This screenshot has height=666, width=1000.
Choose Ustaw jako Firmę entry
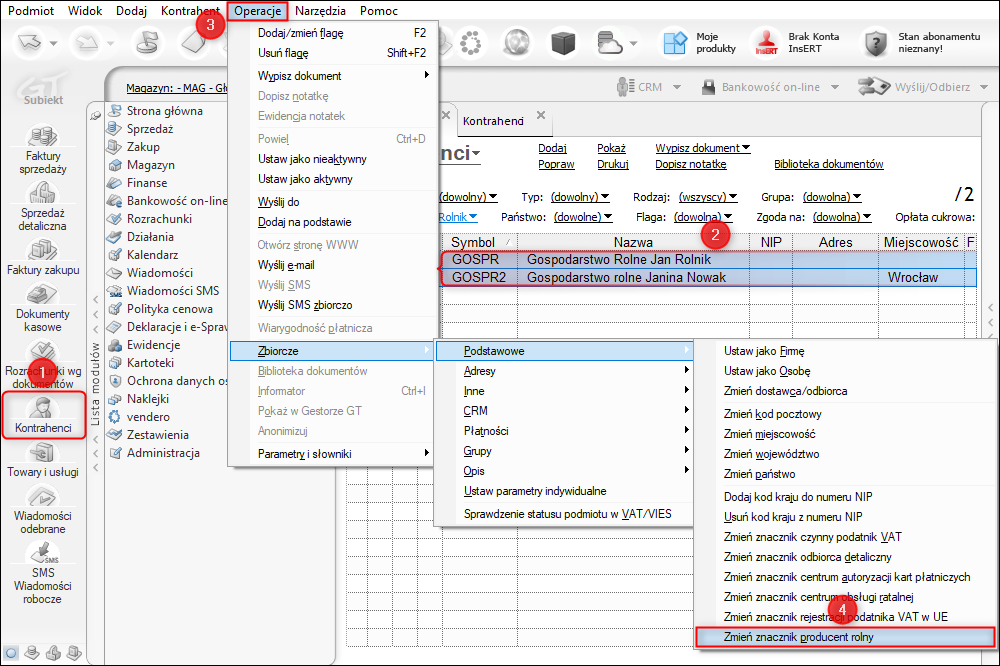tap(845, 352)
